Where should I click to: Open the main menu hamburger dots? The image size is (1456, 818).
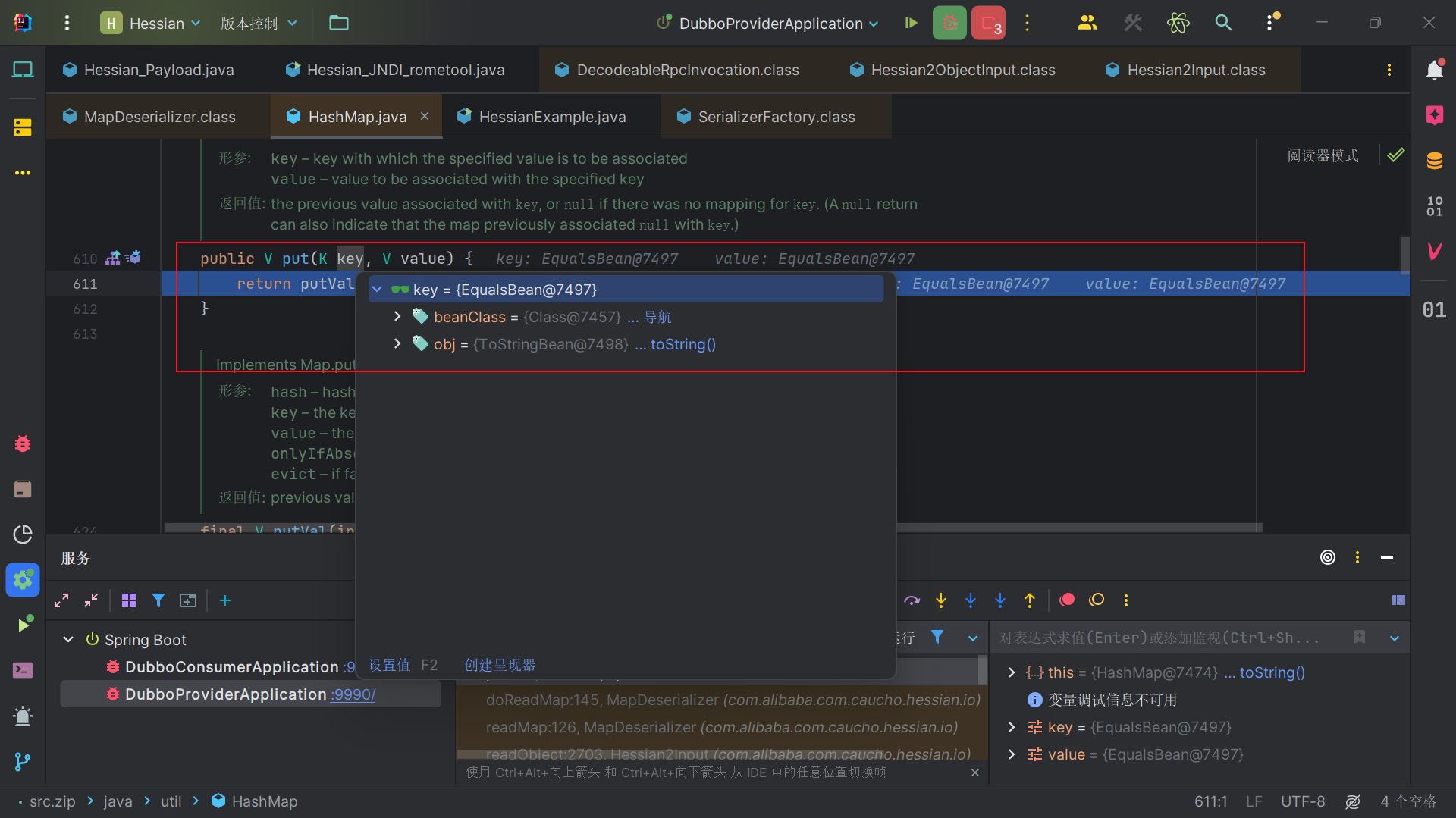[x=67, y=23]
